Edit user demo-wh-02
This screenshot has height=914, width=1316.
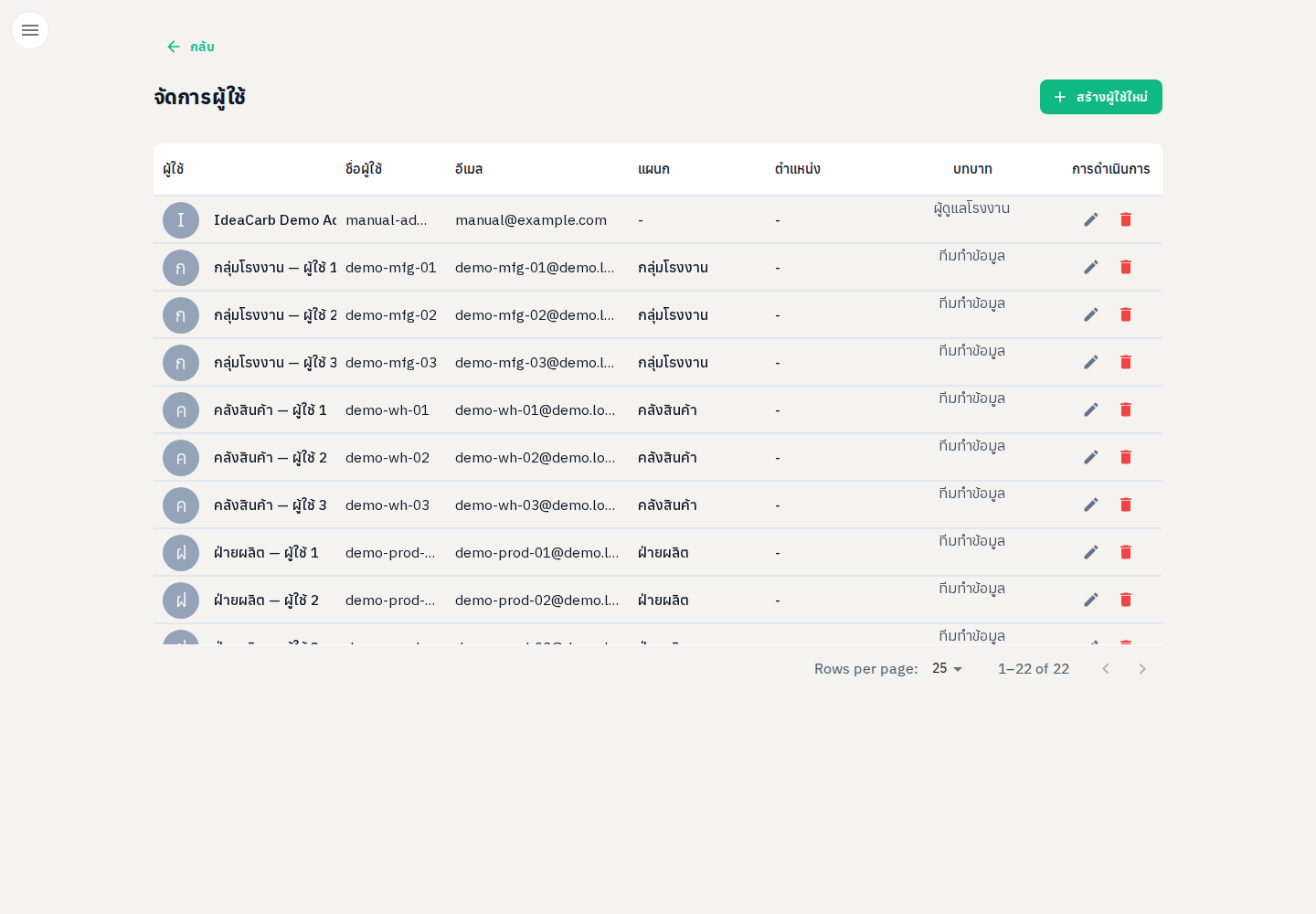tap(1091, 457)
